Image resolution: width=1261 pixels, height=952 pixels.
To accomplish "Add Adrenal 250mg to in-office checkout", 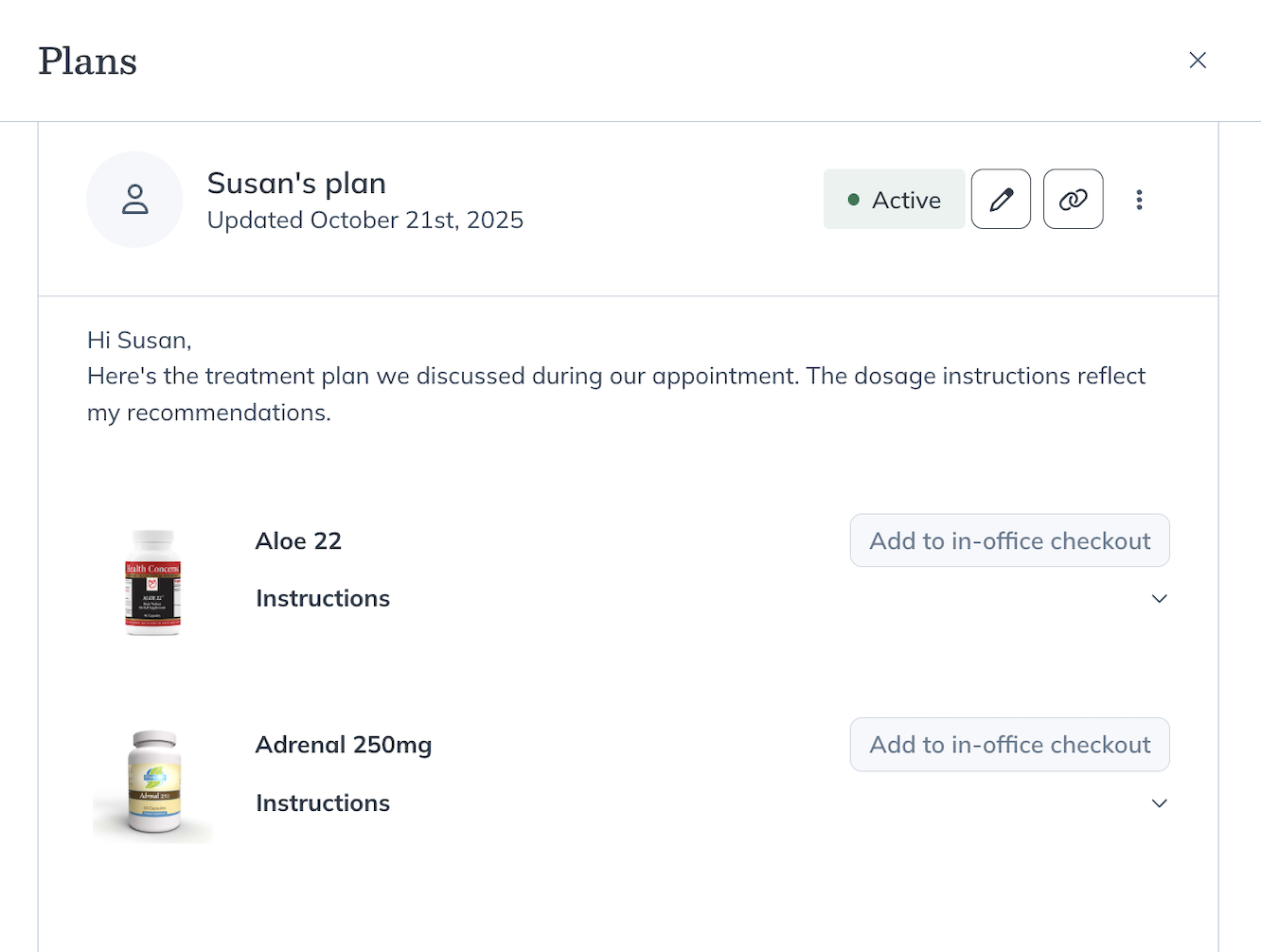I will 1009,745.
